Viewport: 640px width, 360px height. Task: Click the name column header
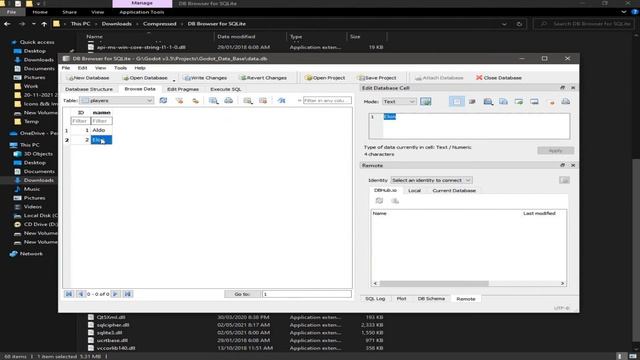point(101,112)
